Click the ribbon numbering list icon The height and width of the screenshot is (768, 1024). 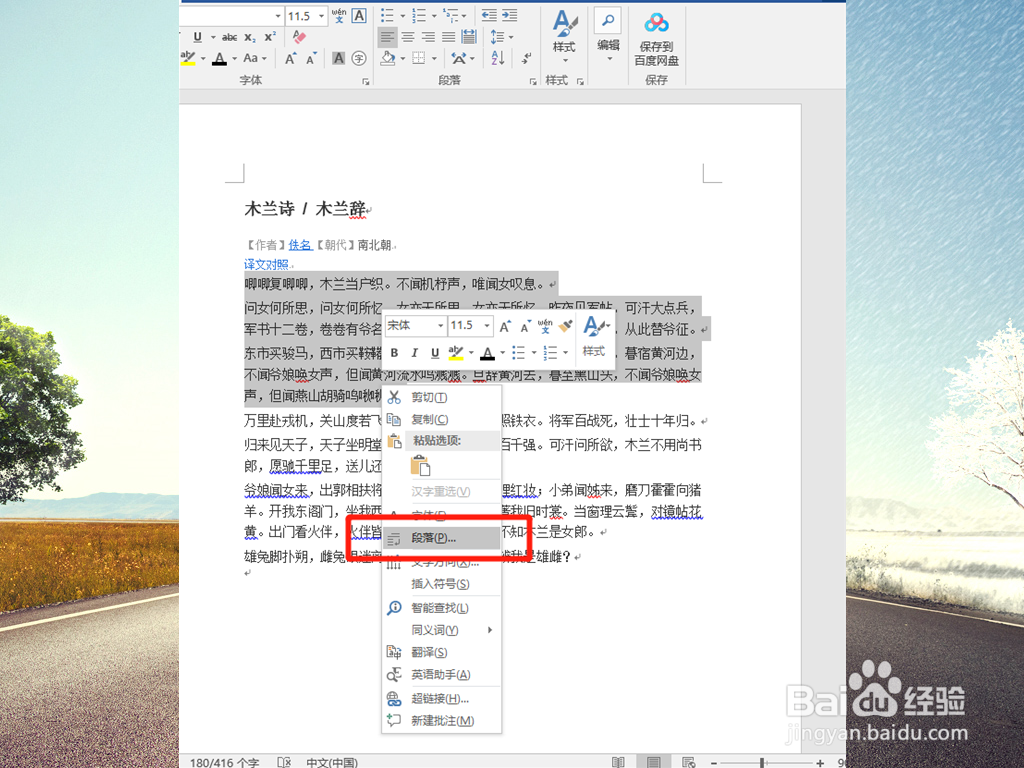click(419, 15)
